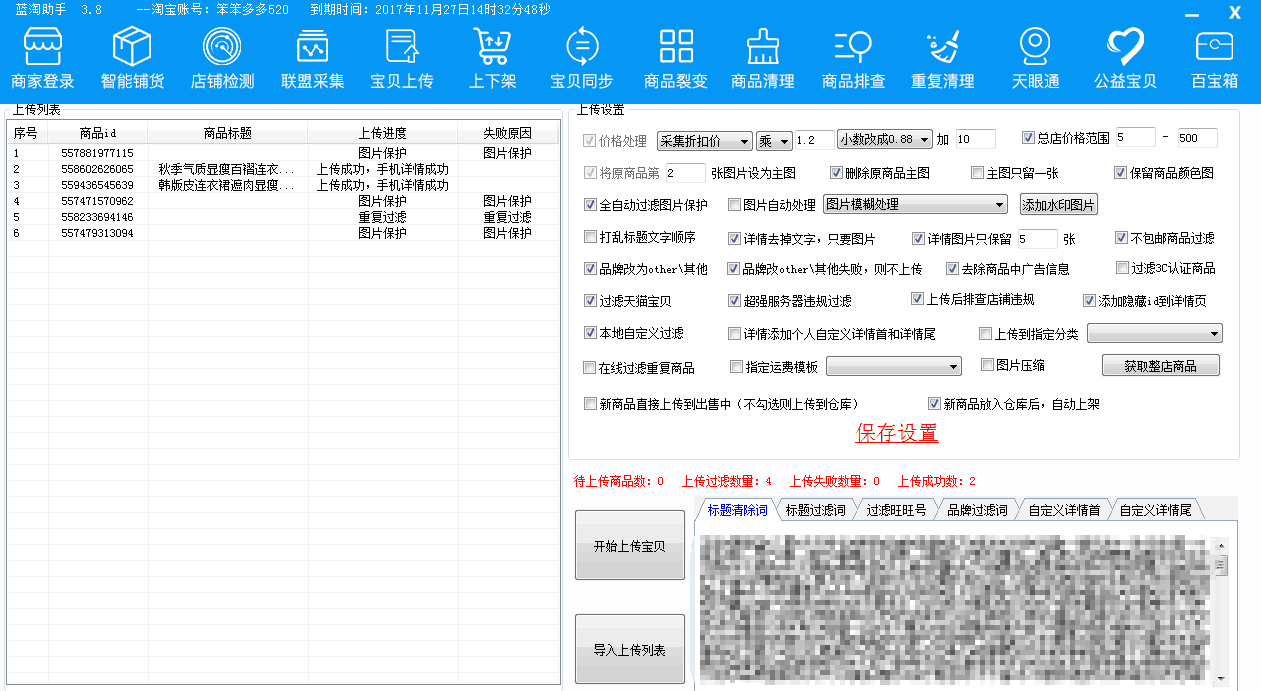Open the 图片模糊处理 dropdown list

pos(915,205)
